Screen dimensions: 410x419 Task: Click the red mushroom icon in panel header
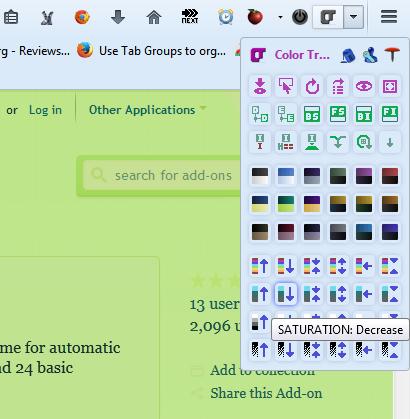pos(392,54)
